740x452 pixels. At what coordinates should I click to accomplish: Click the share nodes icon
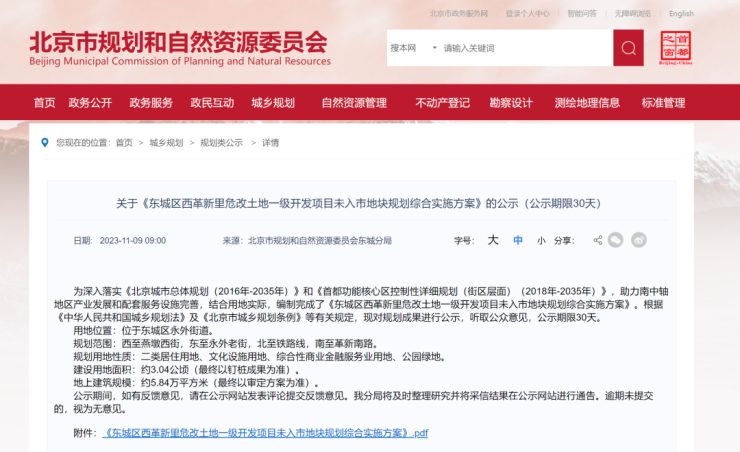point(597,240)
